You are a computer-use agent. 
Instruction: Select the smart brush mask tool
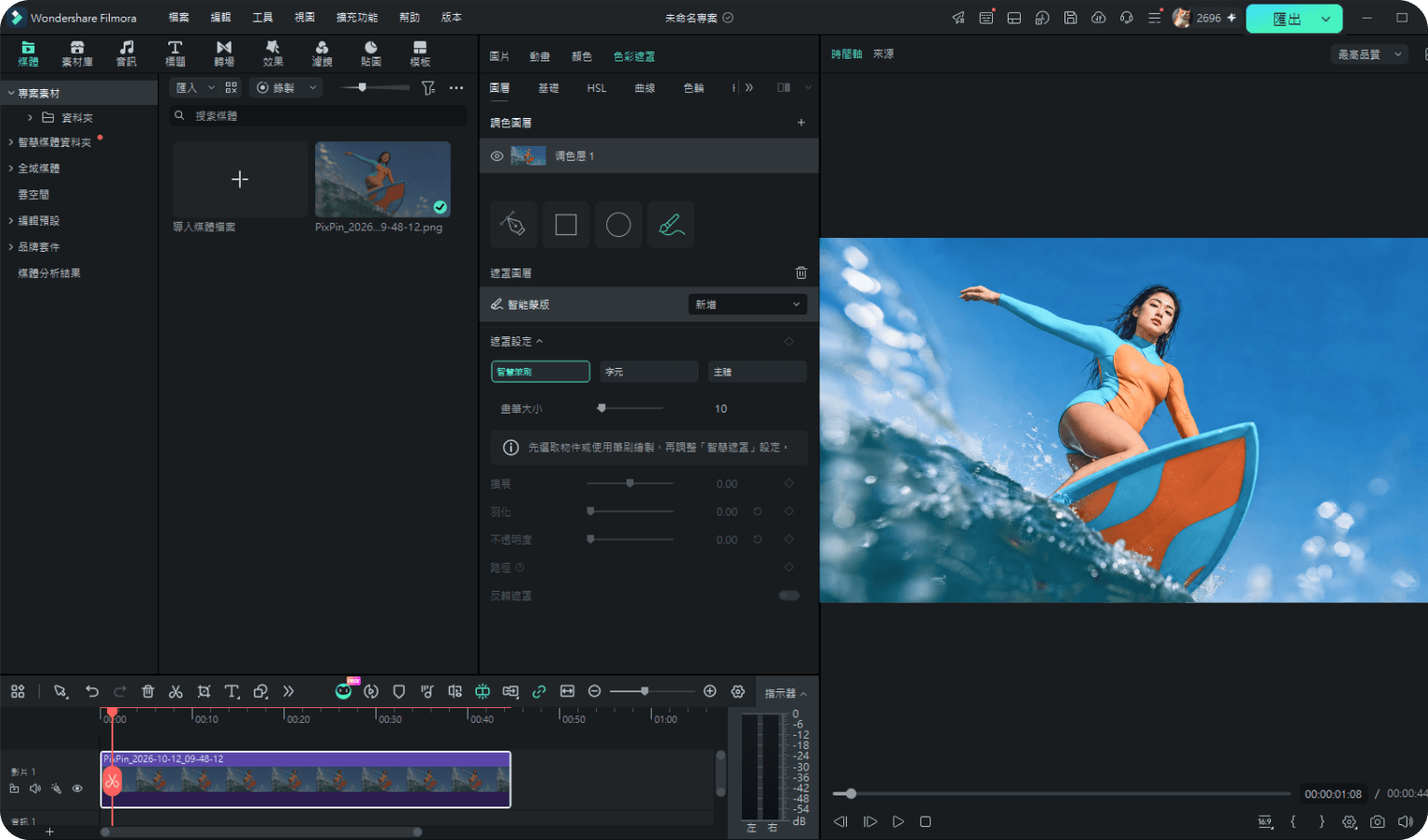click(671, 225)
